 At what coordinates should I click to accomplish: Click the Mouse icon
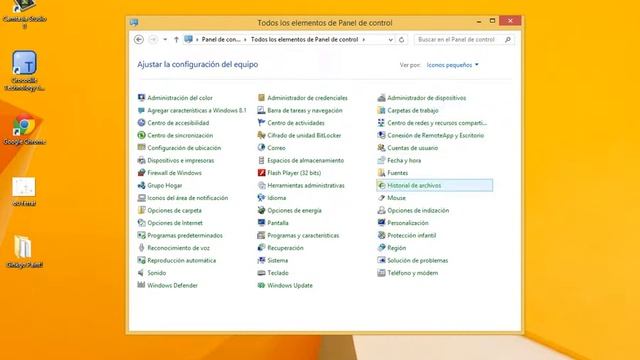(x=381, y=198)
